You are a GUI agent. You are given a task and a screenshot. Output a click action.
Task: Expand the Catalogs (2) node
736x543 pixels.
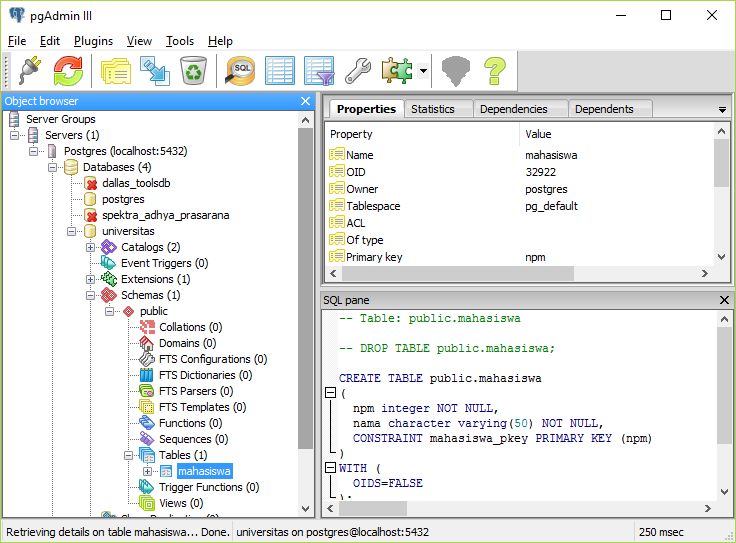click(91, 247)
